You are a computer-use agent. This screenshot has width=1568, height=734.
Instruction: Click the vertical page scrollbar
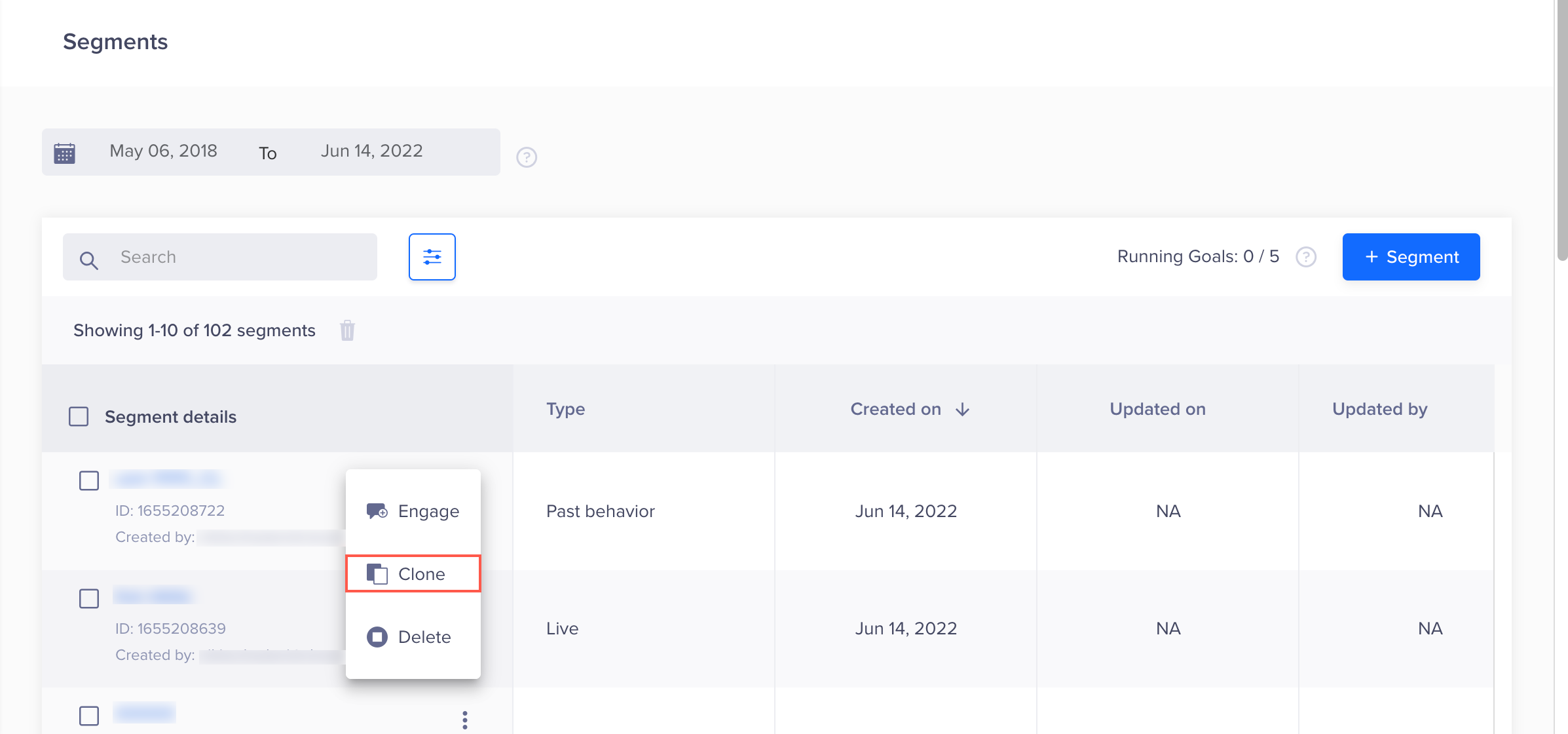pos(1562,131)
